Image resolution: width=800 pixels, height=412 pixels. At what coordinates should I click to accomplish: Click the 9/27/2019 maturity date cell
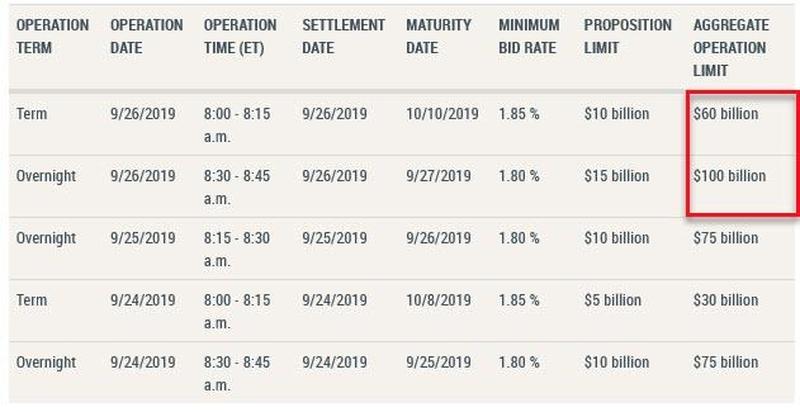coord(438,176)
